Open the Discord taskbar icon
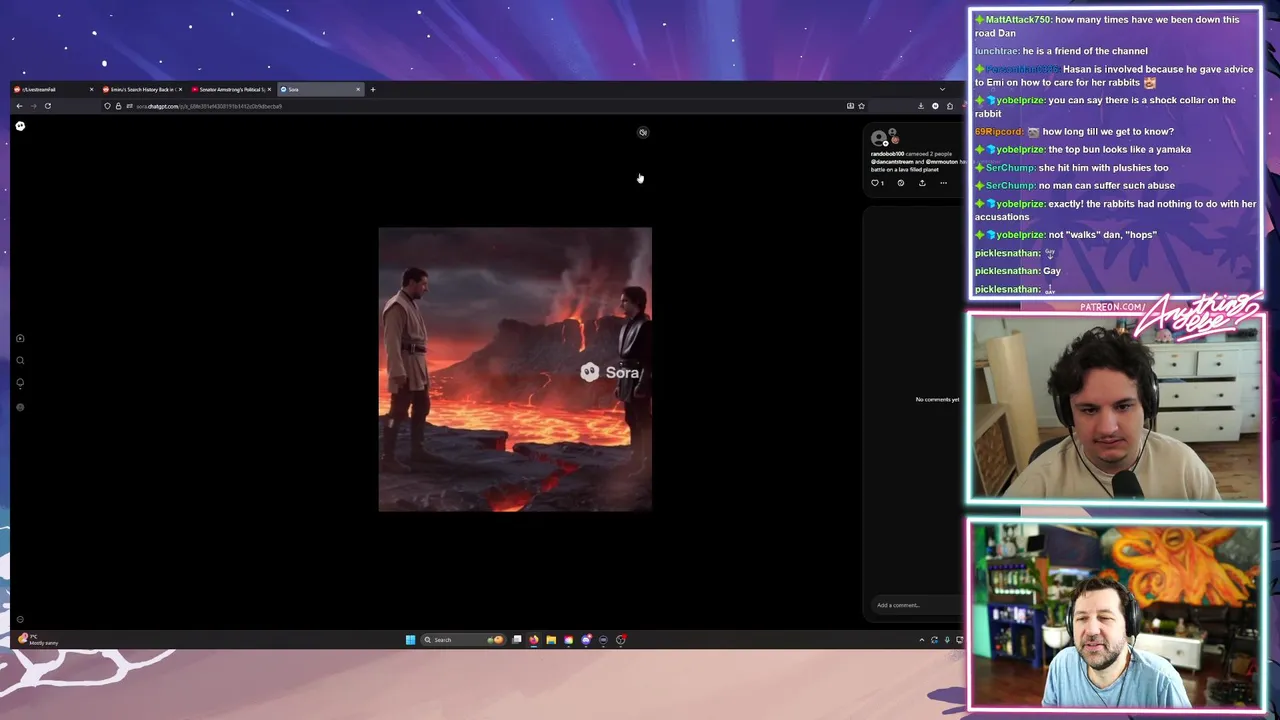Screen dimensions: 1280x720 point(587,640)
